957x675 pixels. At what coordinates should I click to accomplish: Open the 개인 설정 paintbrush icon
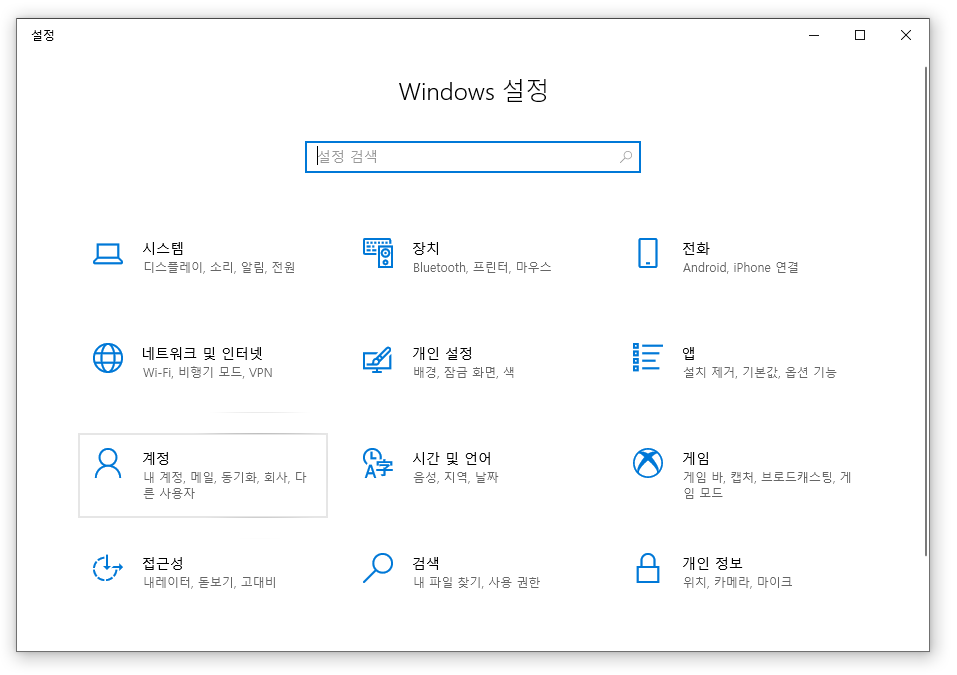pyautogui.click(x=378, y=359)
